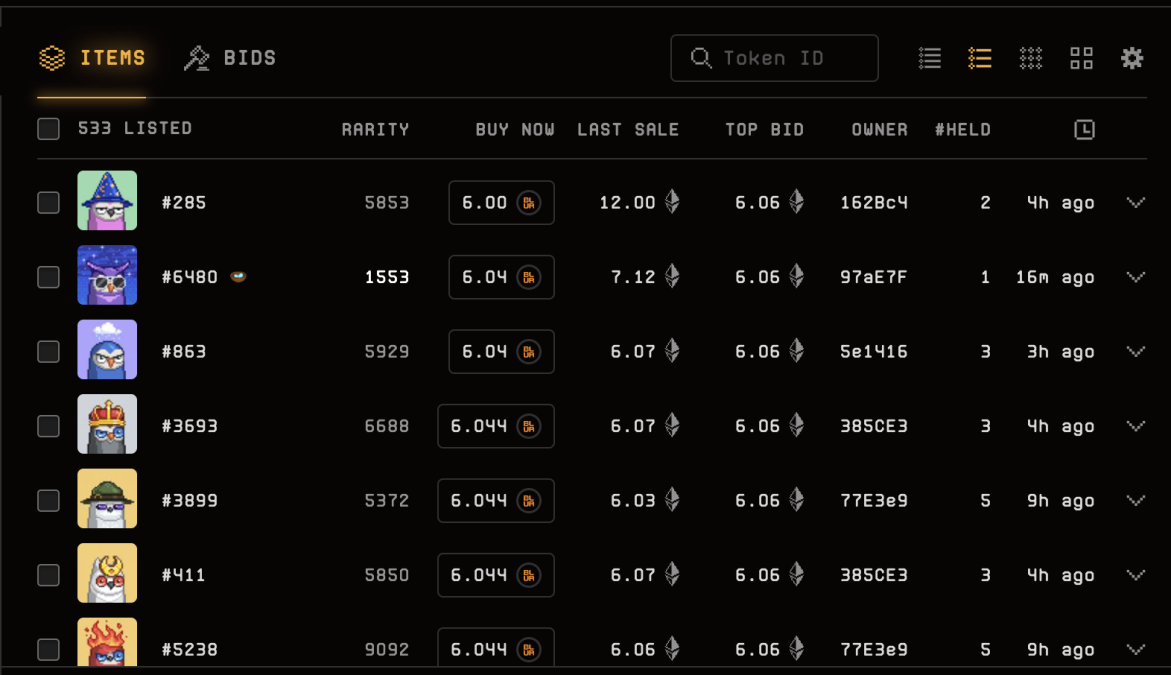The height and width of the screenshot is (675, 1171).
Task: Switch to small grid view icon
Action: click(x=1031, y=58)
